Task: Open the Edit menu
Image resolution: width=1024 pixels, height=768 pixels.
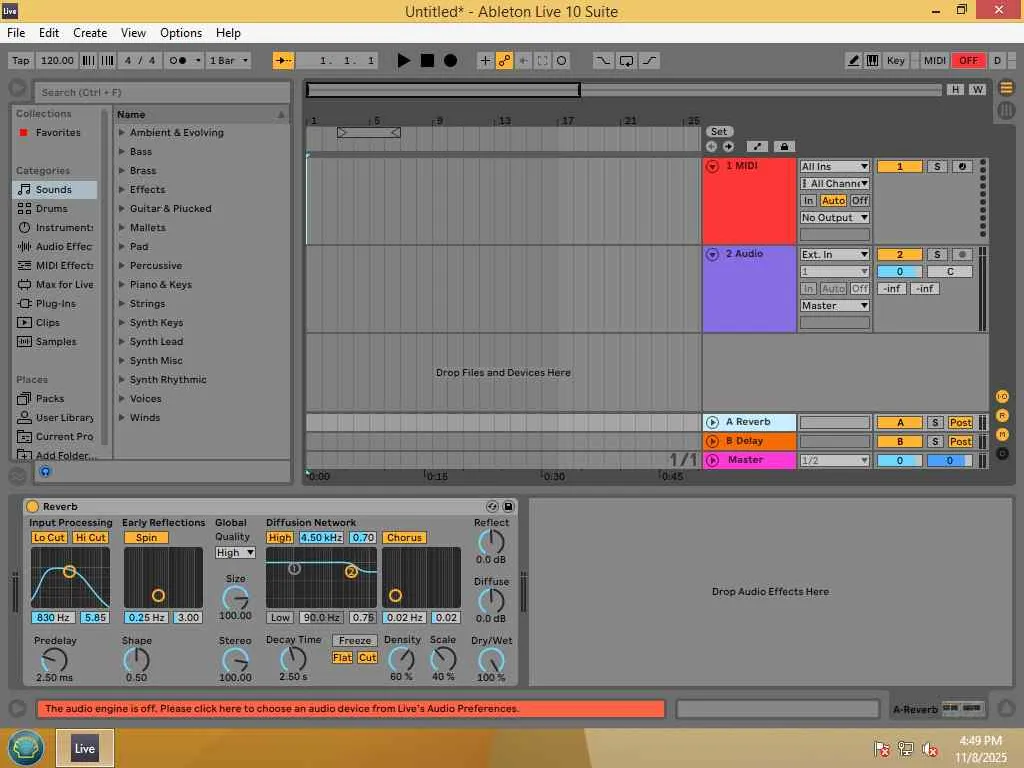Action: (49, 33)
